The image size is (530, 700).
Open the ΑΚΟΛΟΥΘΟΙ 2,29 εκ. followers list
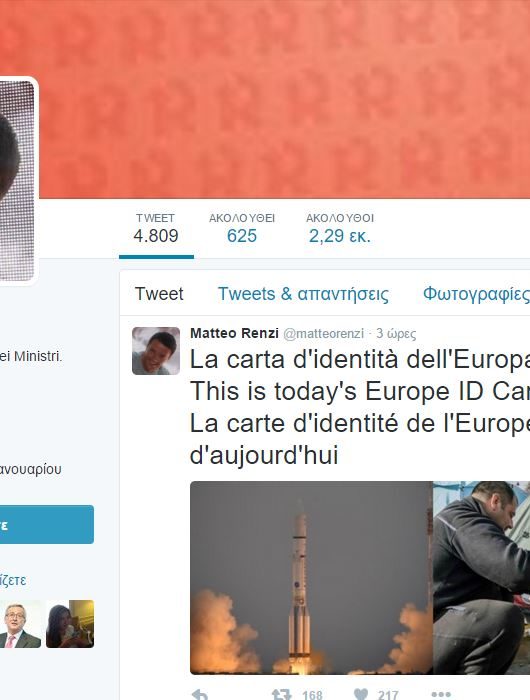pyautogui.click(x=340, y=229)
